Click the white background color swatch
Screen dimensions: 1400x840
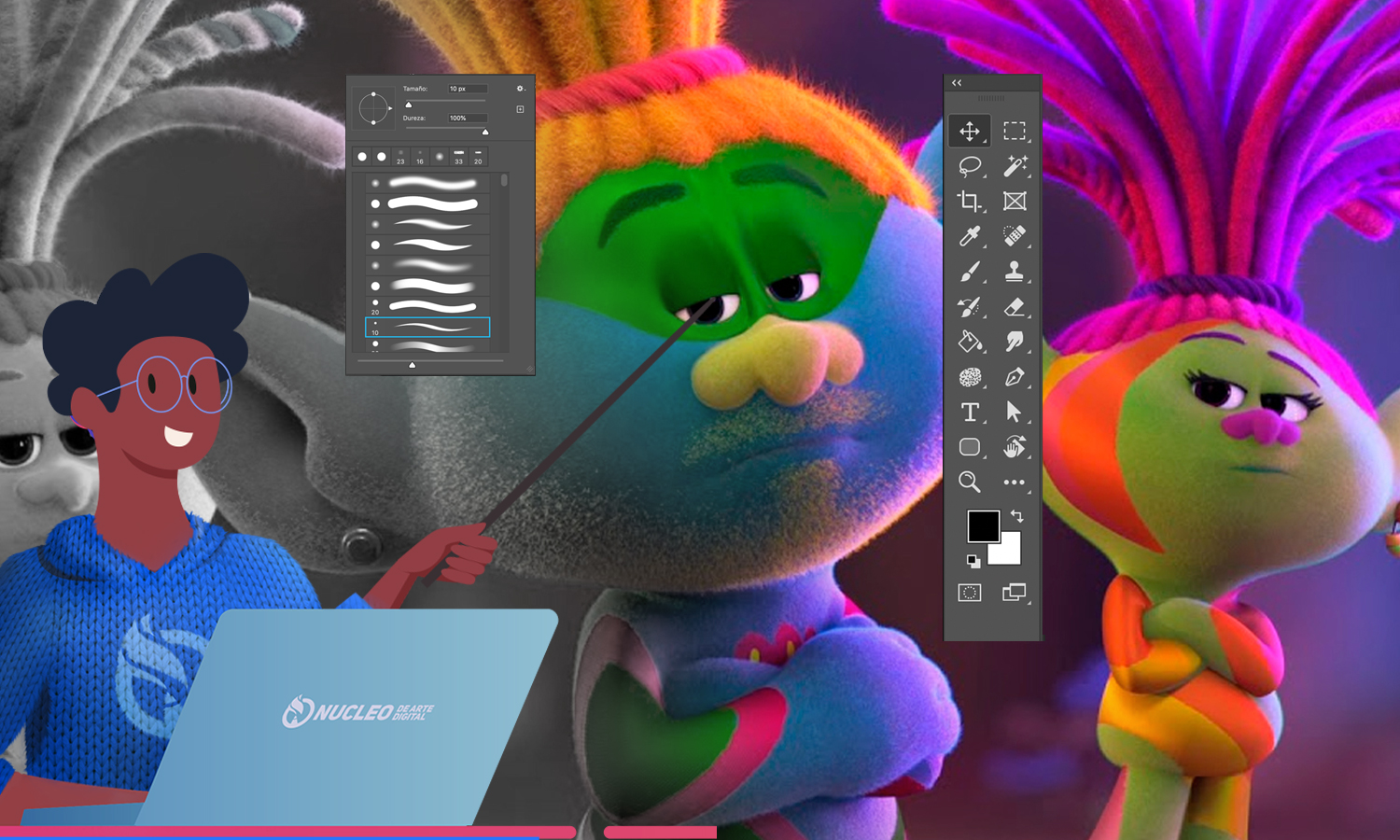(x=1011, y=553)
